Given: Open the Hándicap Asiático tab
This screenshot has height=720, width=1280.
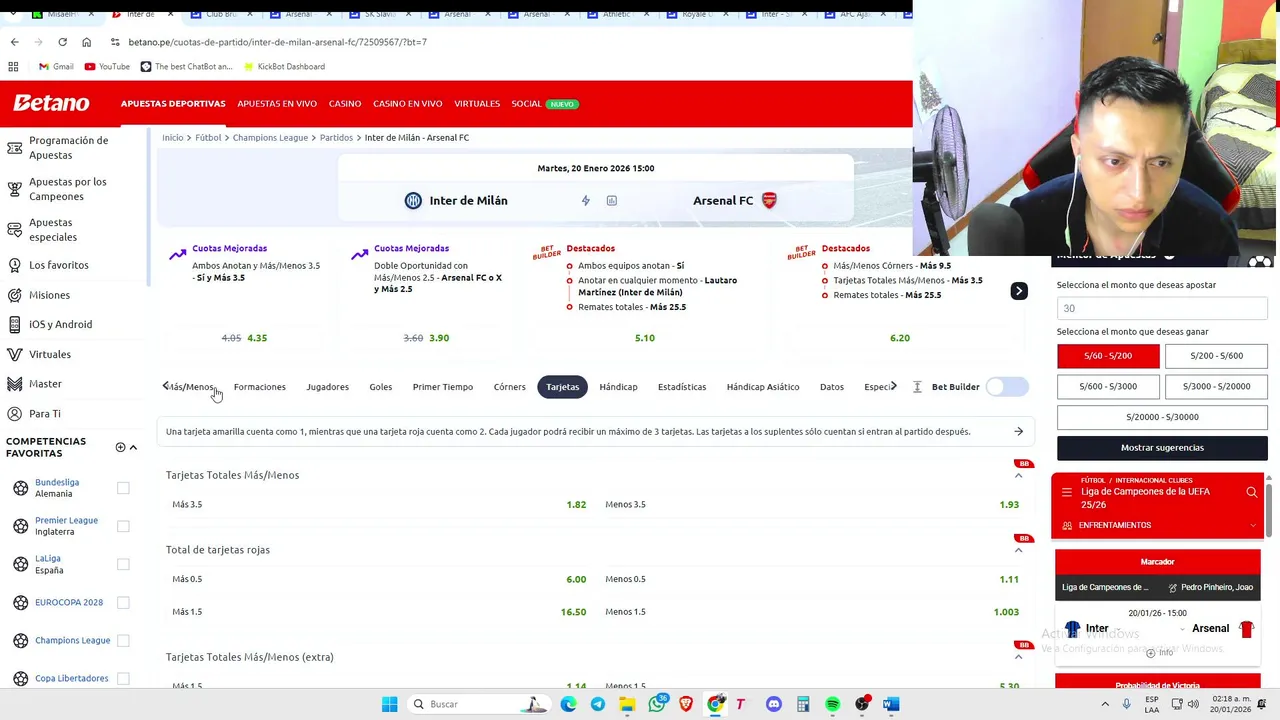Looking at the screenshot, I should (763, 387).
